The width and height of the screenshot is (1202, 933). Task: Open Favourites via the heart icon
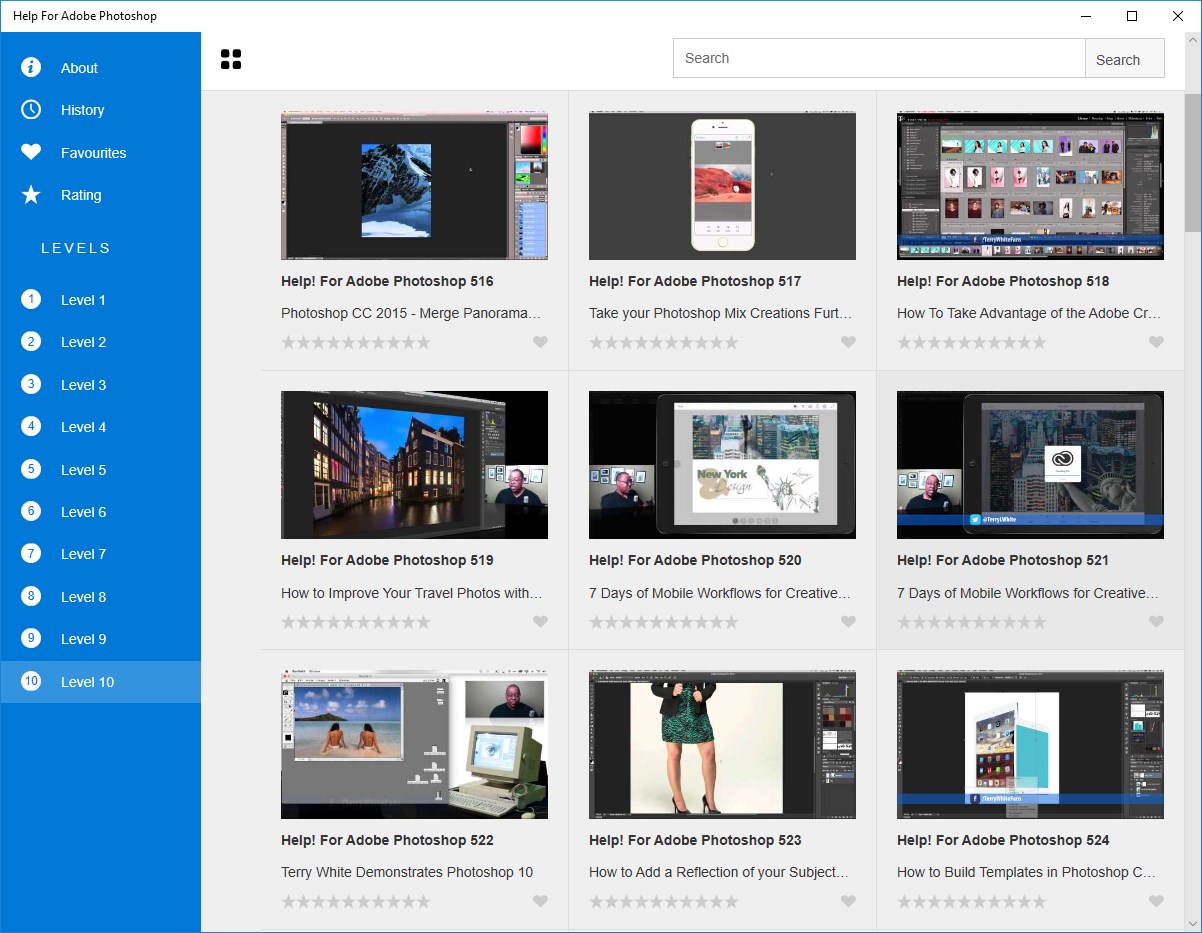click(31, 152)
